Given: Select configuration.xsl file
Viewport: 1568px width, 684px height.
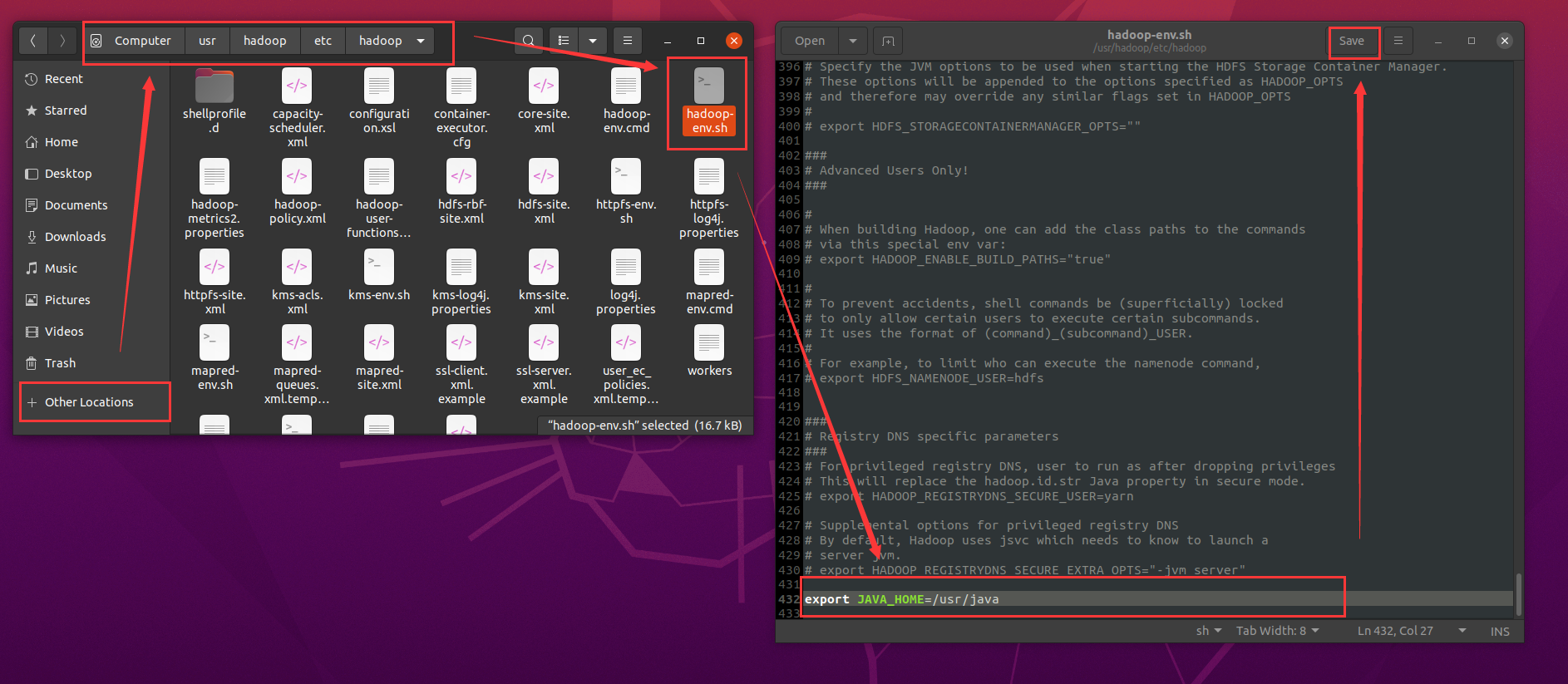Looking at the screenshot, I should click(379, 101).
